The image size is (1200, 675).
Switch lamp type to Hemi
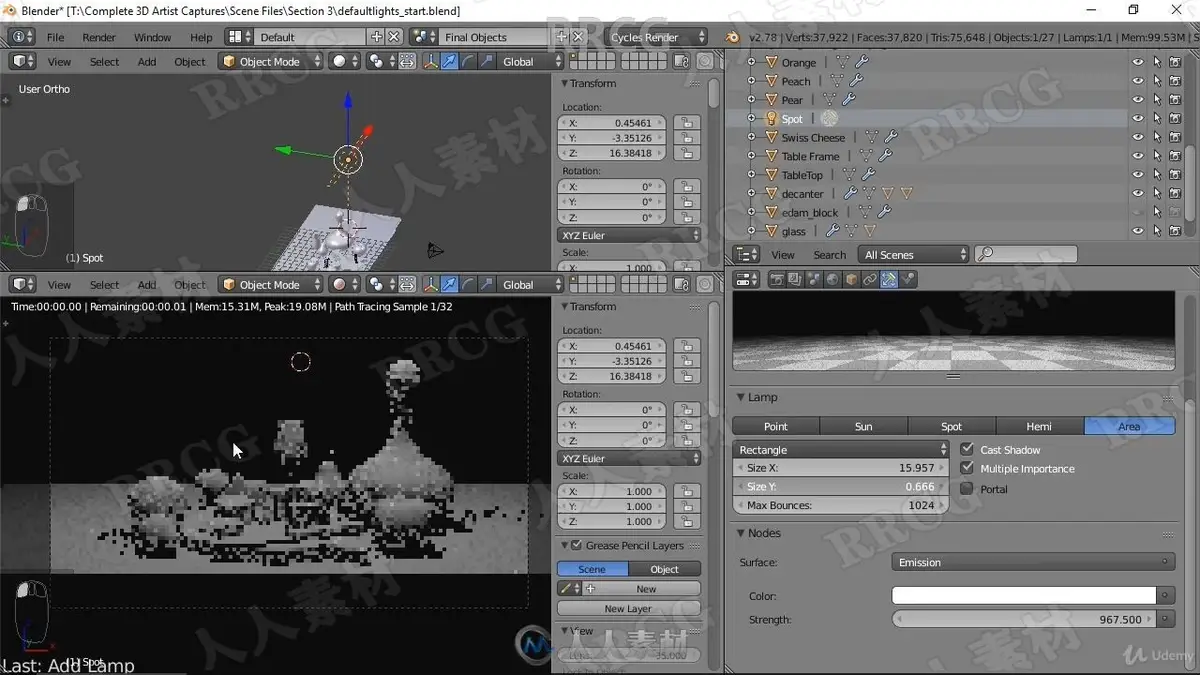[1039, 426]
